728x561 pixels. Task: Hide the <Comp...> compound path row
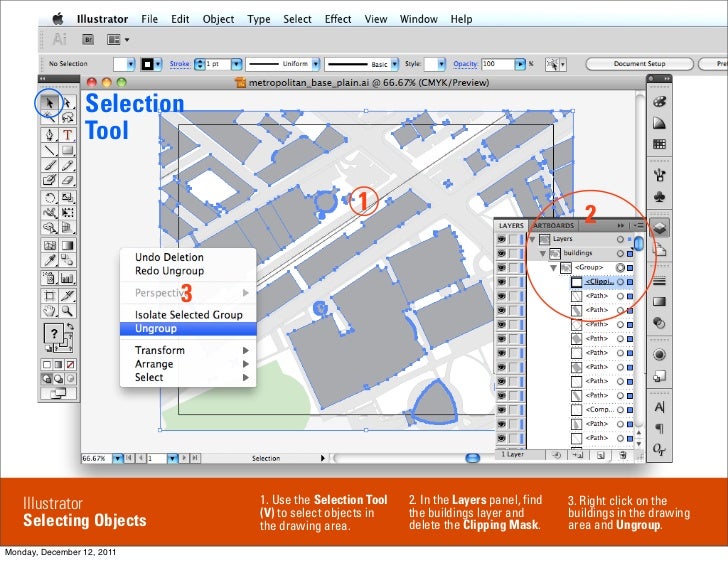pos(501,410)
